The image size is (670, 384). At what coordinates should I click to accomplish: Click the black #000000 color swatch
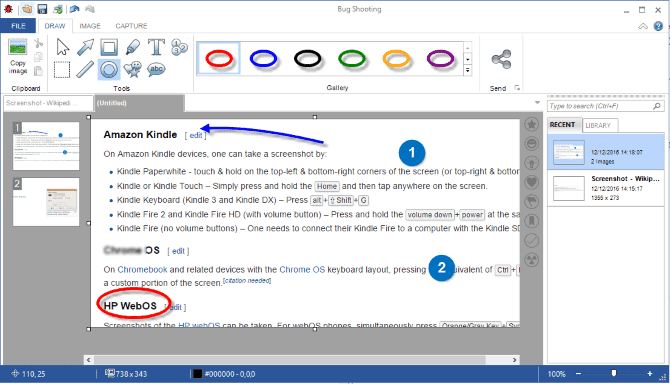[197, 374]
